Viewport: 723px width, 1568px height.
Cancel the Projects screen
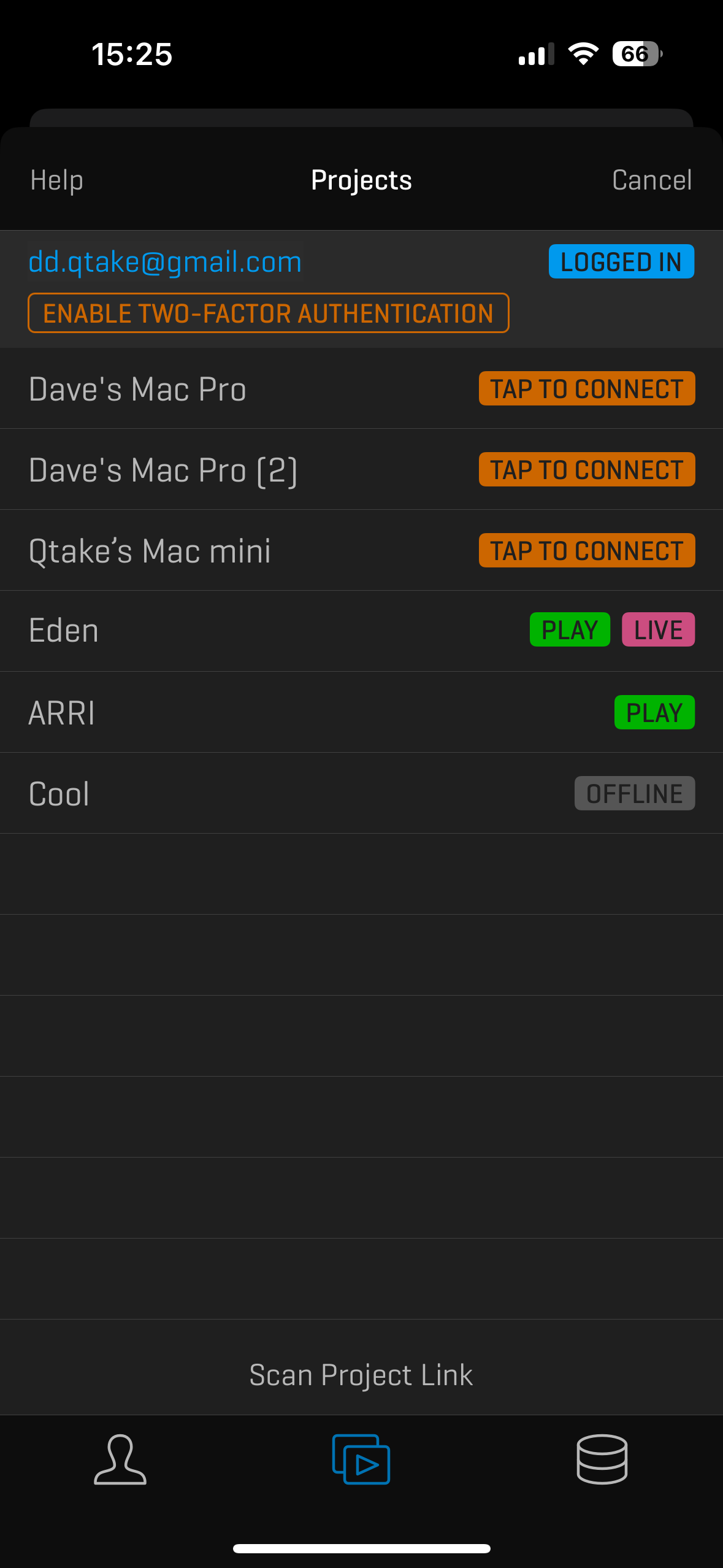[x=651, y=180]
